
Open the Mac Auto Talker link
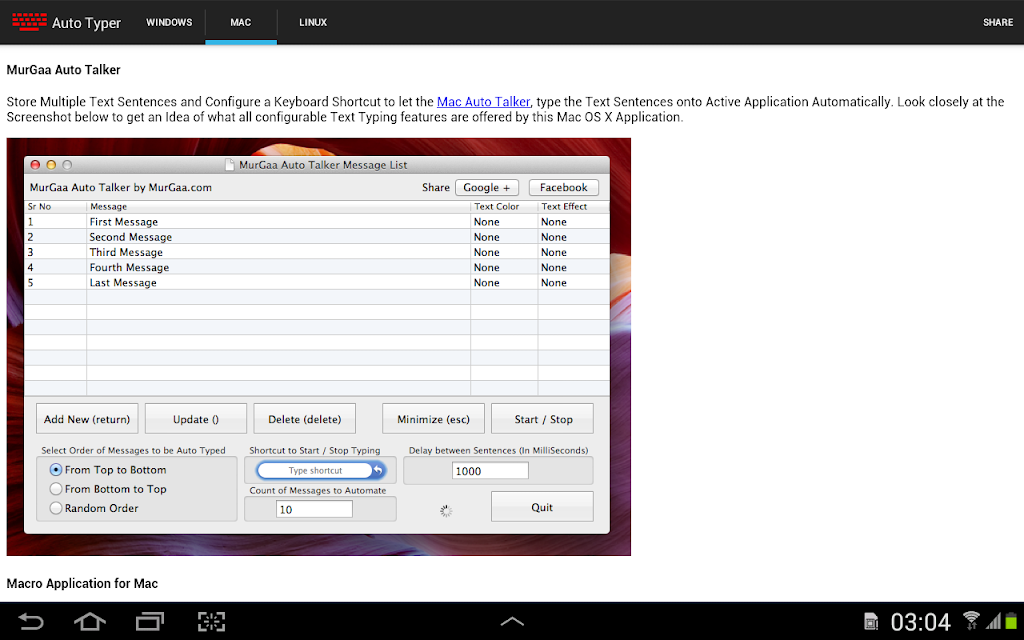point(483,102)
